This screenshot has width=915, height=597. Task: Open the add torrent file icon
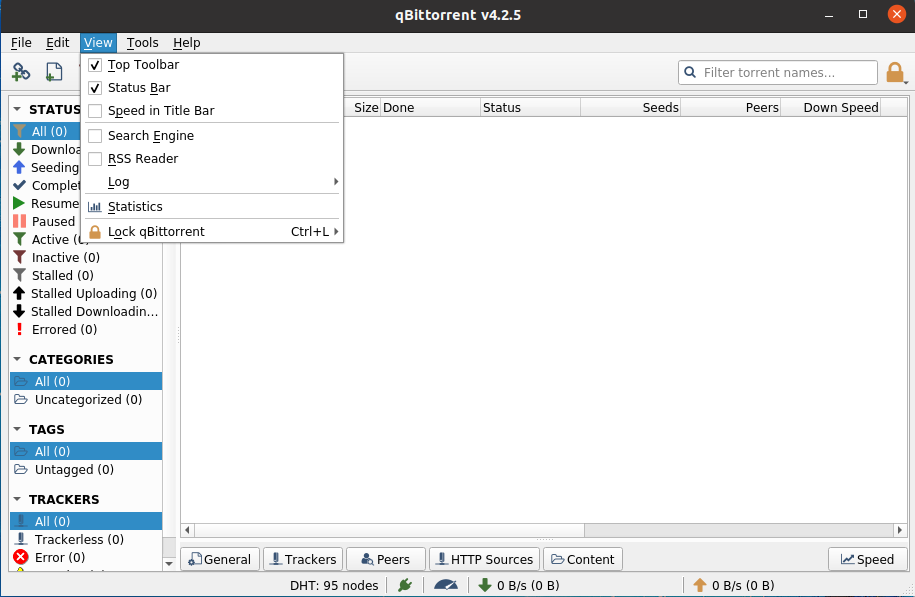(54, 72)
